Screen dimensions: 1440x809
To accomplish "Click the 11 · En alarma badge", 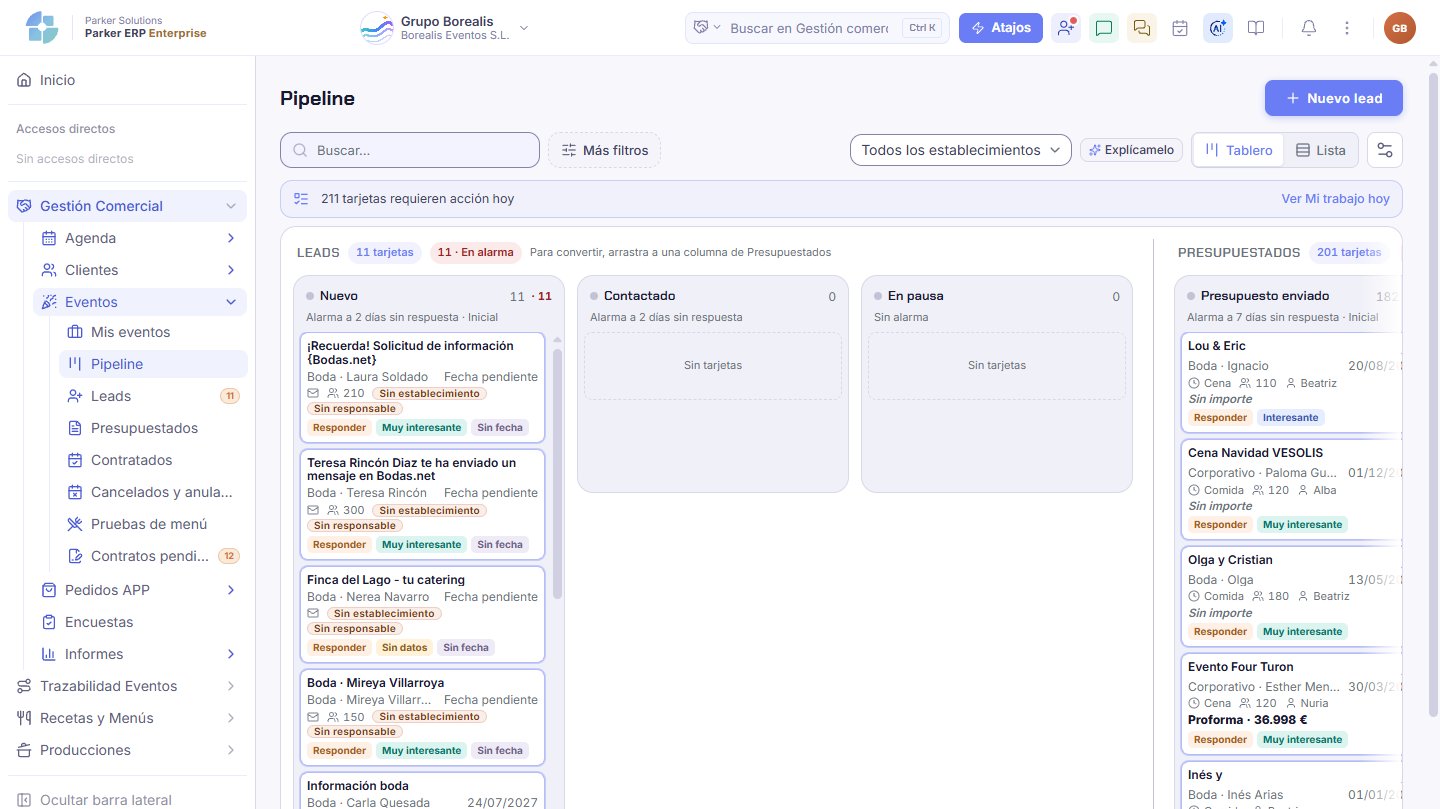I will (476, 252).
